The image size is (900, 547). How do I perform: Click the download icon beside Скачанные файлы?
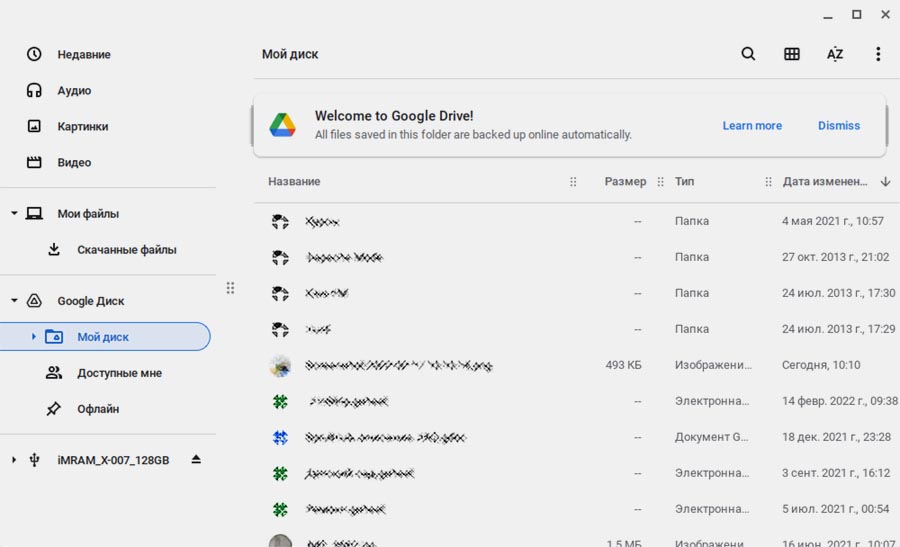point(54,249)
